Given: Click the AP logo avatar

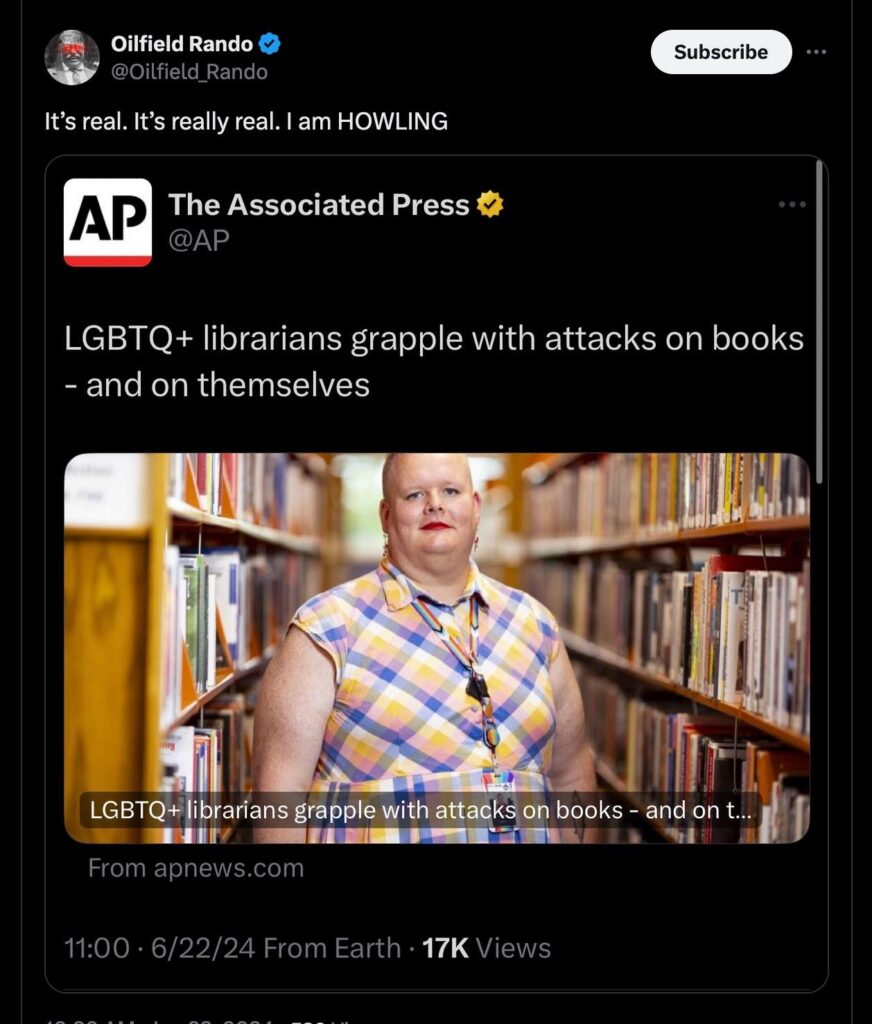Looking at the screenshot, I should (x=108, y=222).
